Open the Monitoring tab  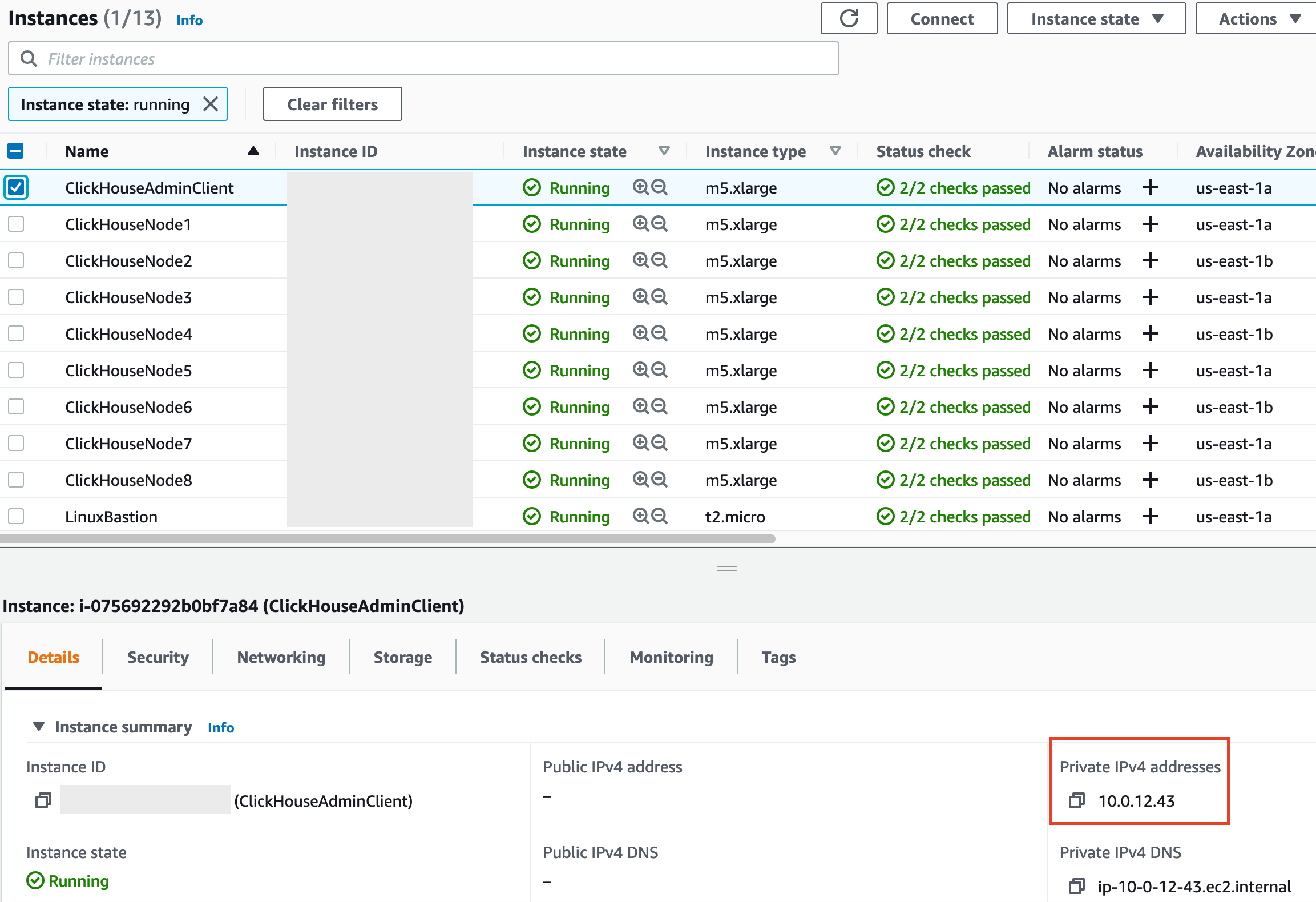point(671,657)
